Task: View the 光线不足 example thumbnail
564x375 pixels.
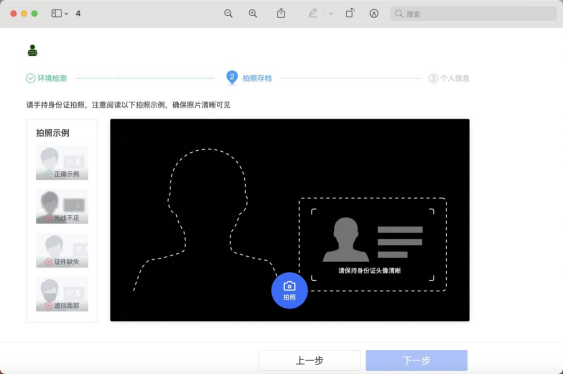Action: [62, 206]
